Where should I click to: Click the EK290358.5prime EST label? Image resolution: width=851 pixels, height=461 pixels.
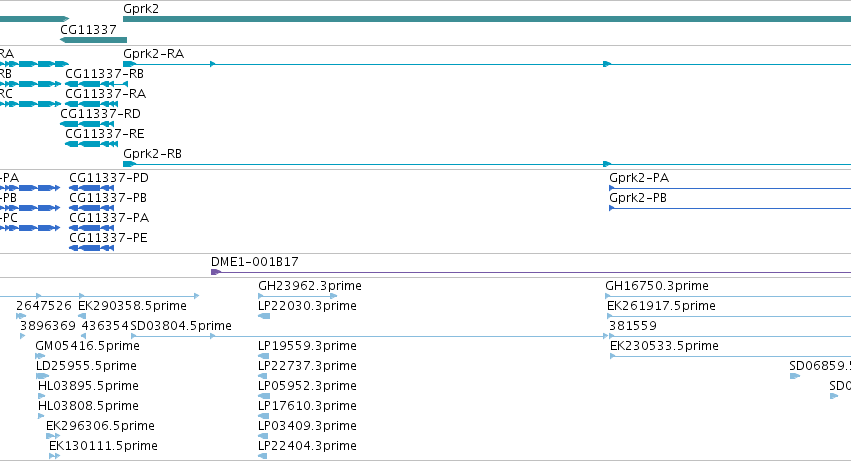132,306
